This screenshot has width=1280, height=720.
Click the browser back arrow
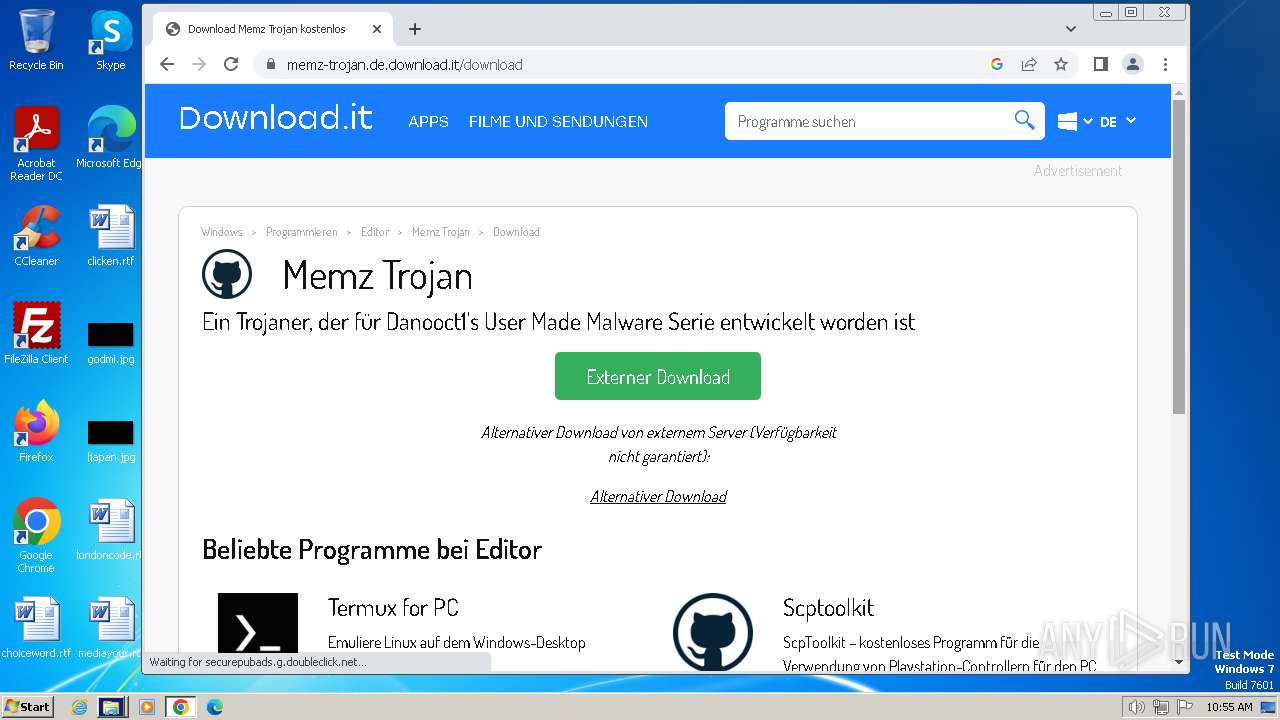(x=167, y=64)
